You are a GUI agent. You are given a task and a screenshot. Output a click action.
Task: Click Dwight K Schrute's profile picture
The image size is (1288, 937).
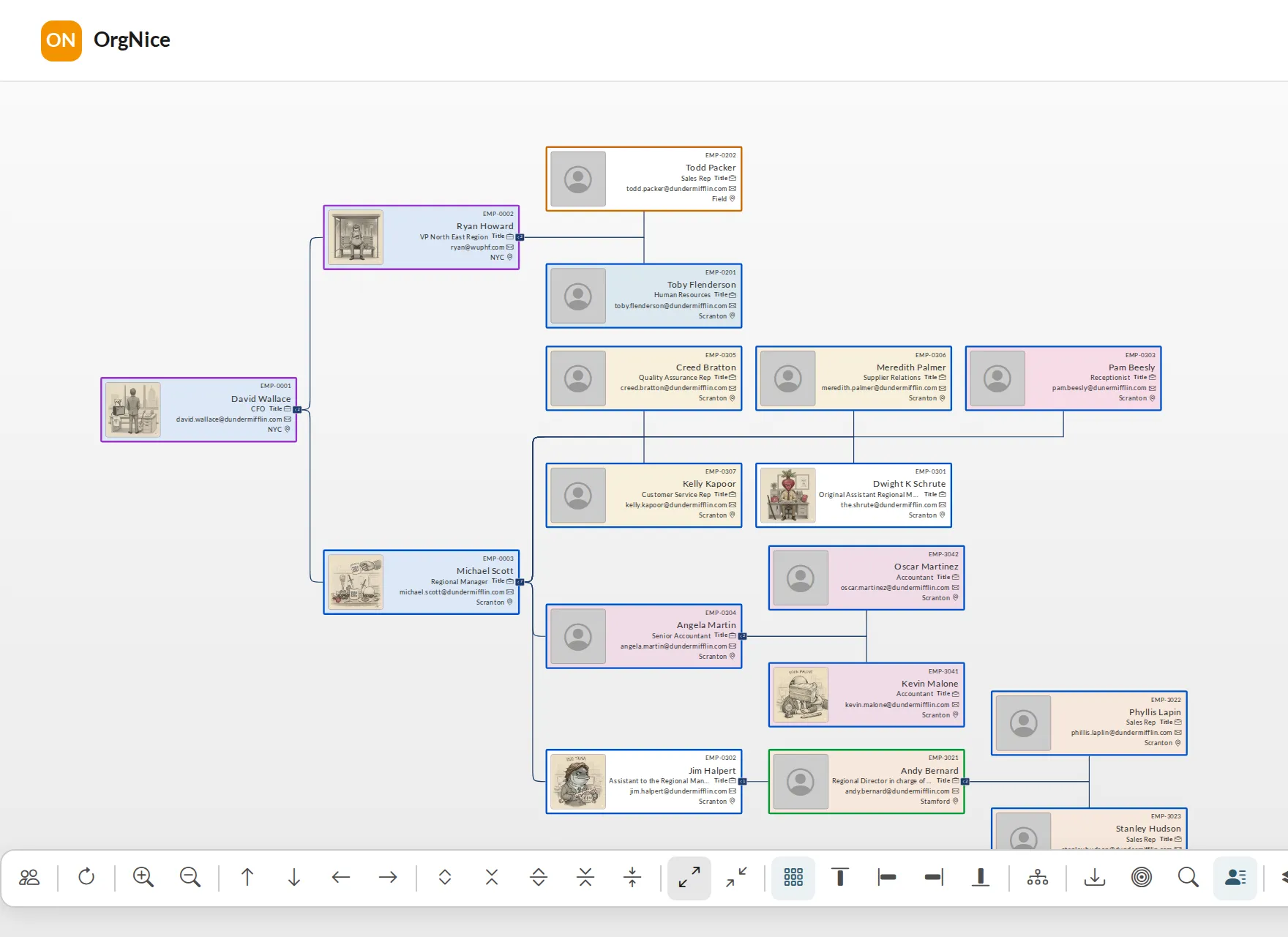pos(788,496)
